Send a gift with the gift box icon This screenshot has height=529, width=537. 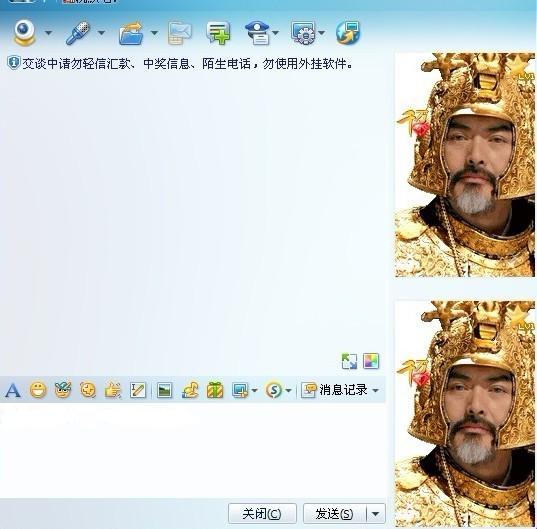click(215, 390)
